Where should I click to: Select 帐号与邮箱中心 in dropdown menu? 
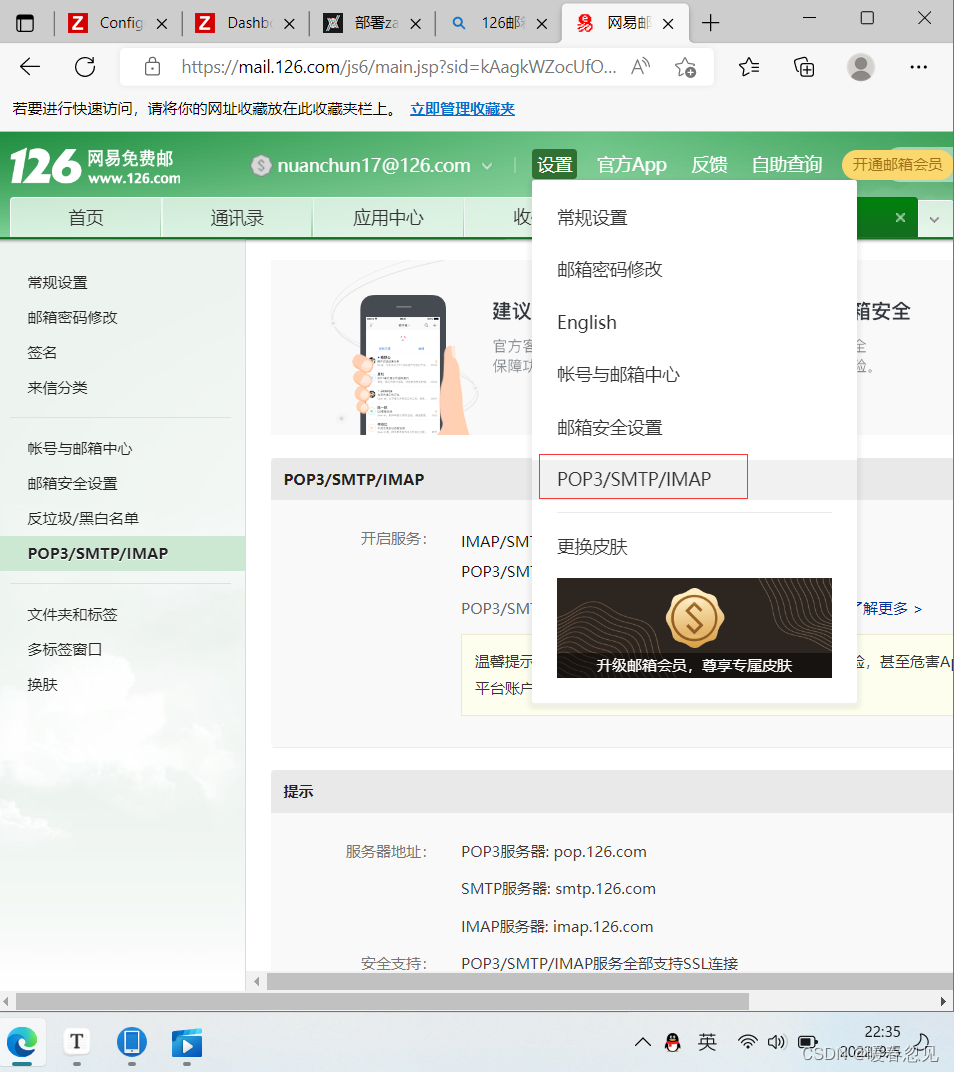click(618, 375)
